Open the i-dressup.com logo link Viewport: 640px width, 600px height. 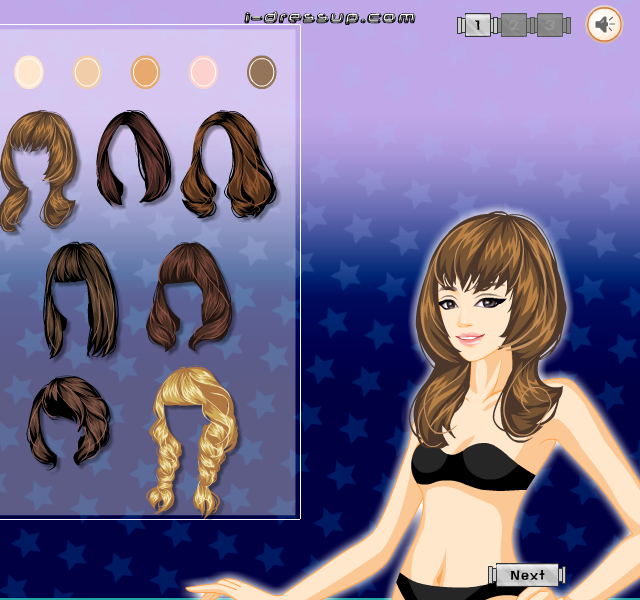(x=330, y=18)
